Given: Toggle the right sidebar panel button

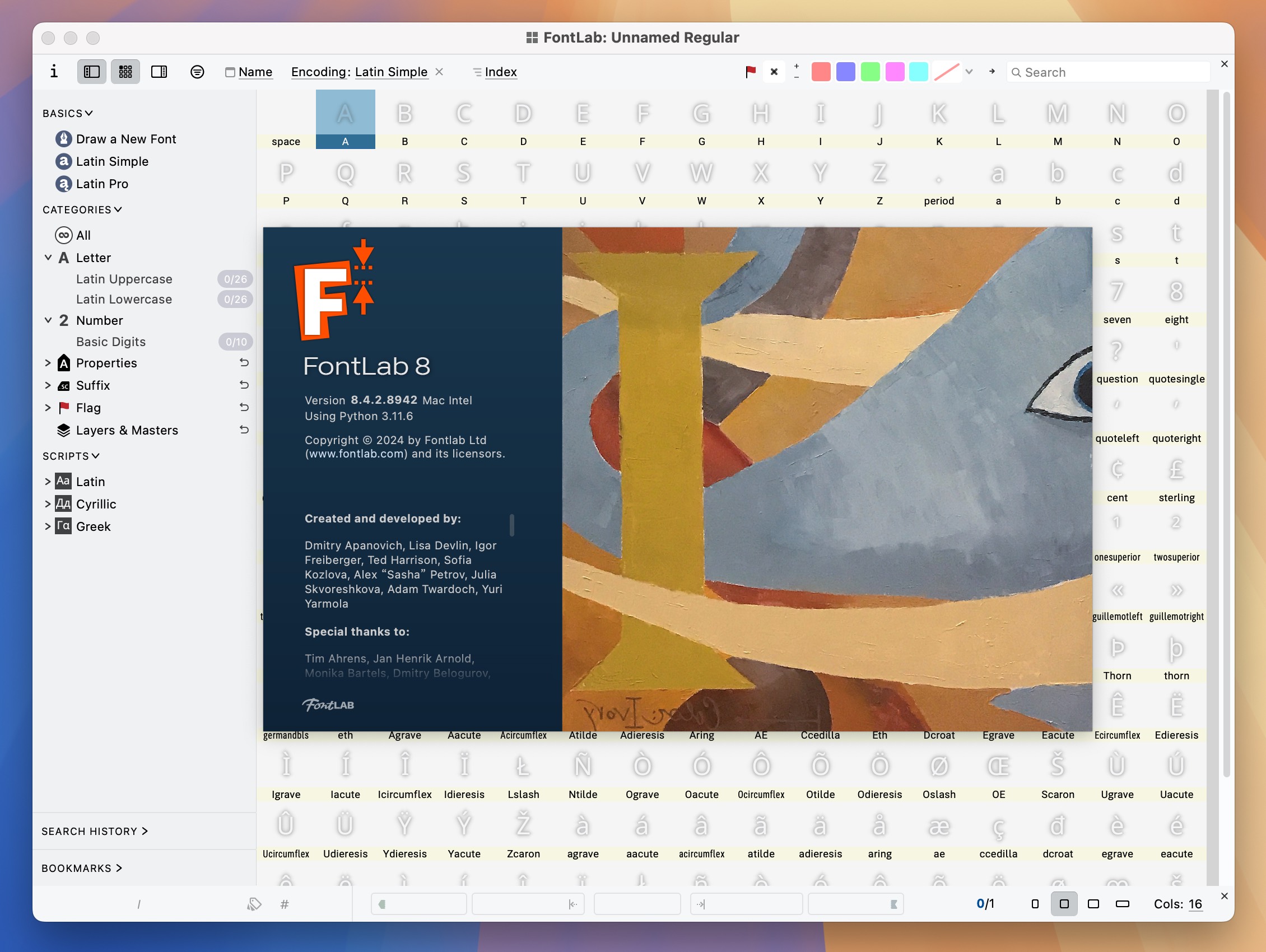Looking at the screenshot, I should click(159, 72).
